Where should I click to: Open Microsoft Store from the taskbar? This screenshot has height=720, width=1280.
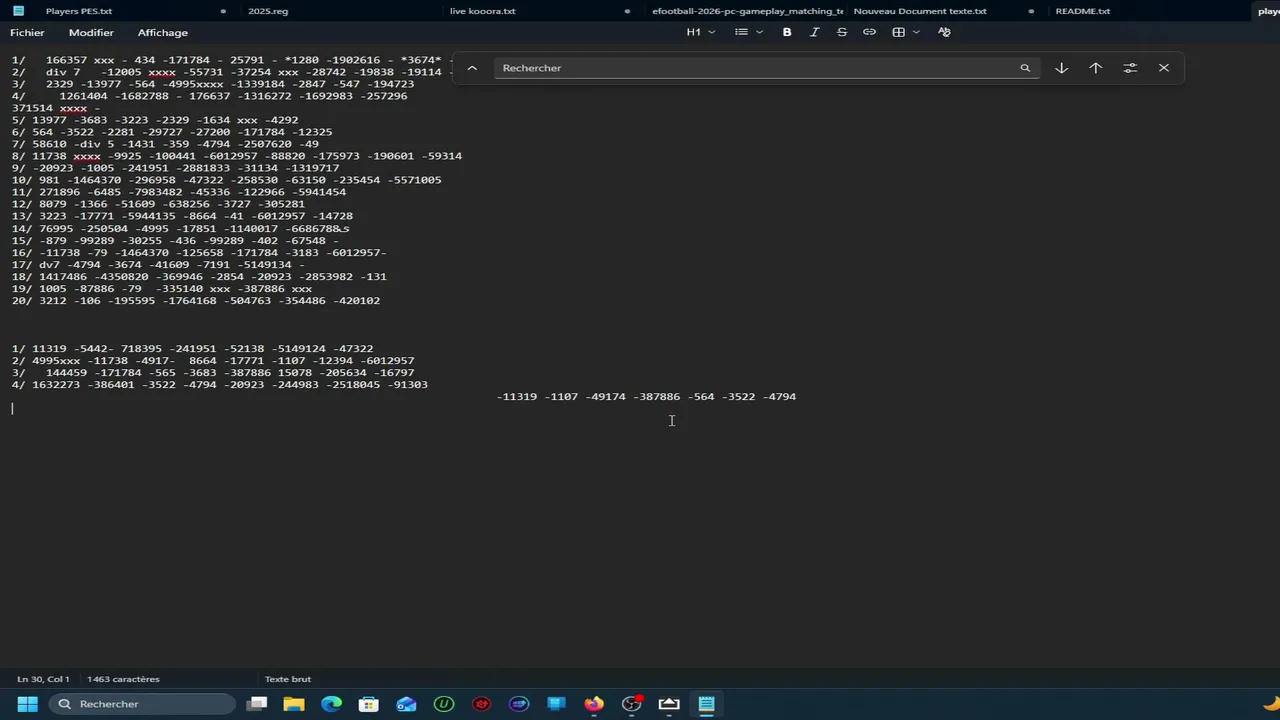369,704
